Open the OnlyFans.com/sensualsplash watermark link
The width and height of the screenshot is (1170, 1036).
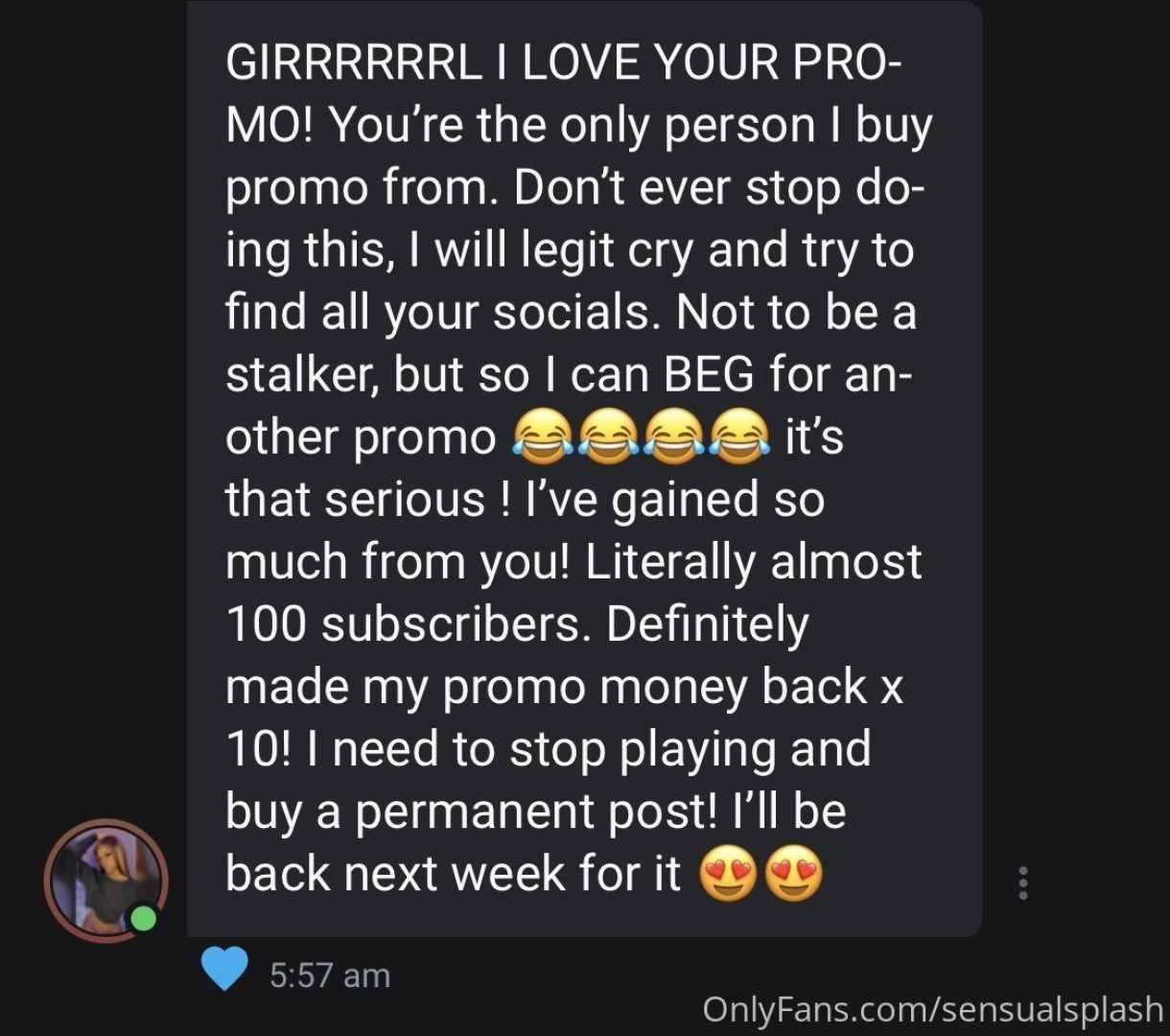(x=932, y=1009)
